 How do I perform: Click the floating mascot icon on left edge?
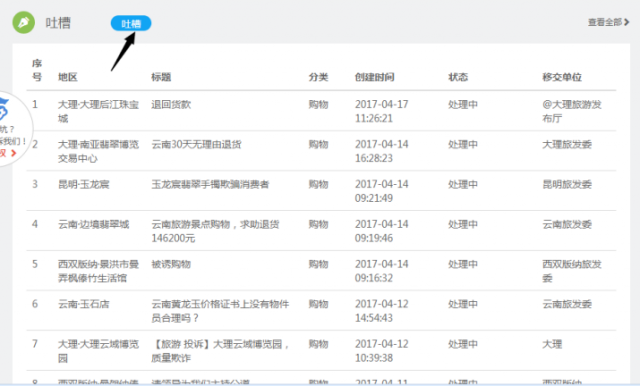pyautogui.click(x=3, y=109)
